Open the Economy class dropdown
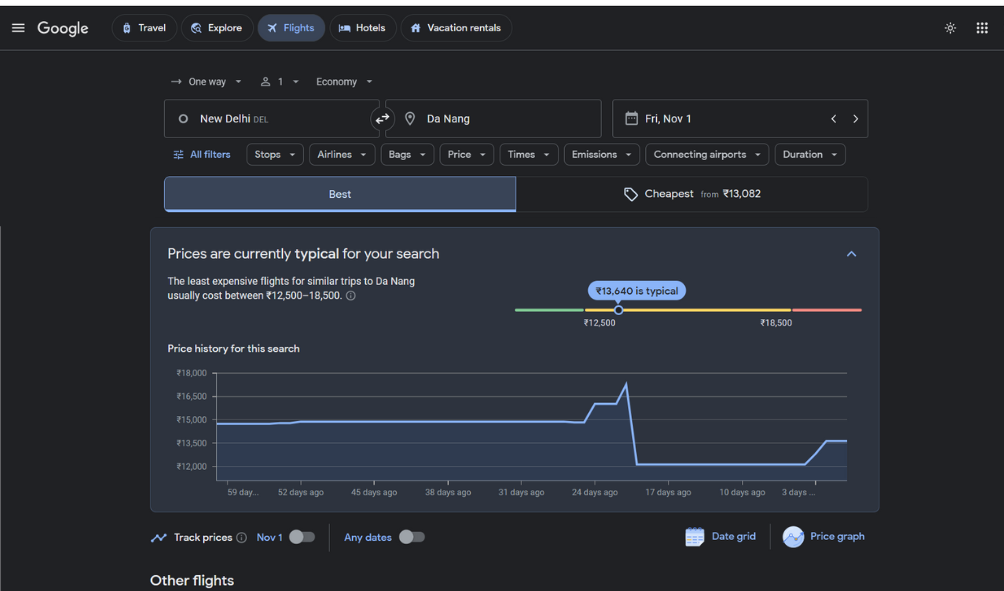The height and width of the screenshot is (591, 1004). pos(344,82)
